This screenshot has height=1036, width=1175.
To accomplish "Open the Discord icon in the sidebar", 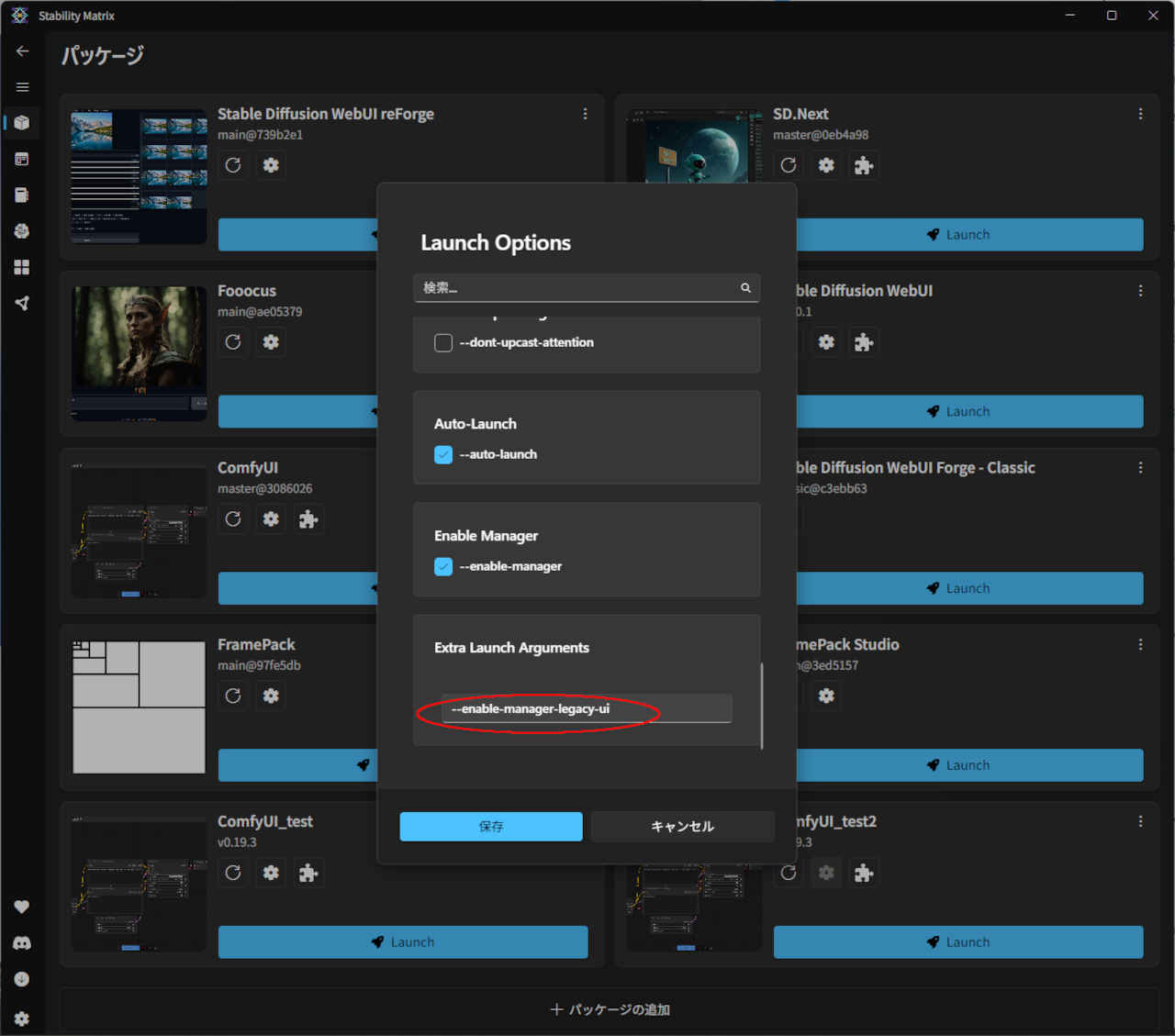I will pos(22,943).
